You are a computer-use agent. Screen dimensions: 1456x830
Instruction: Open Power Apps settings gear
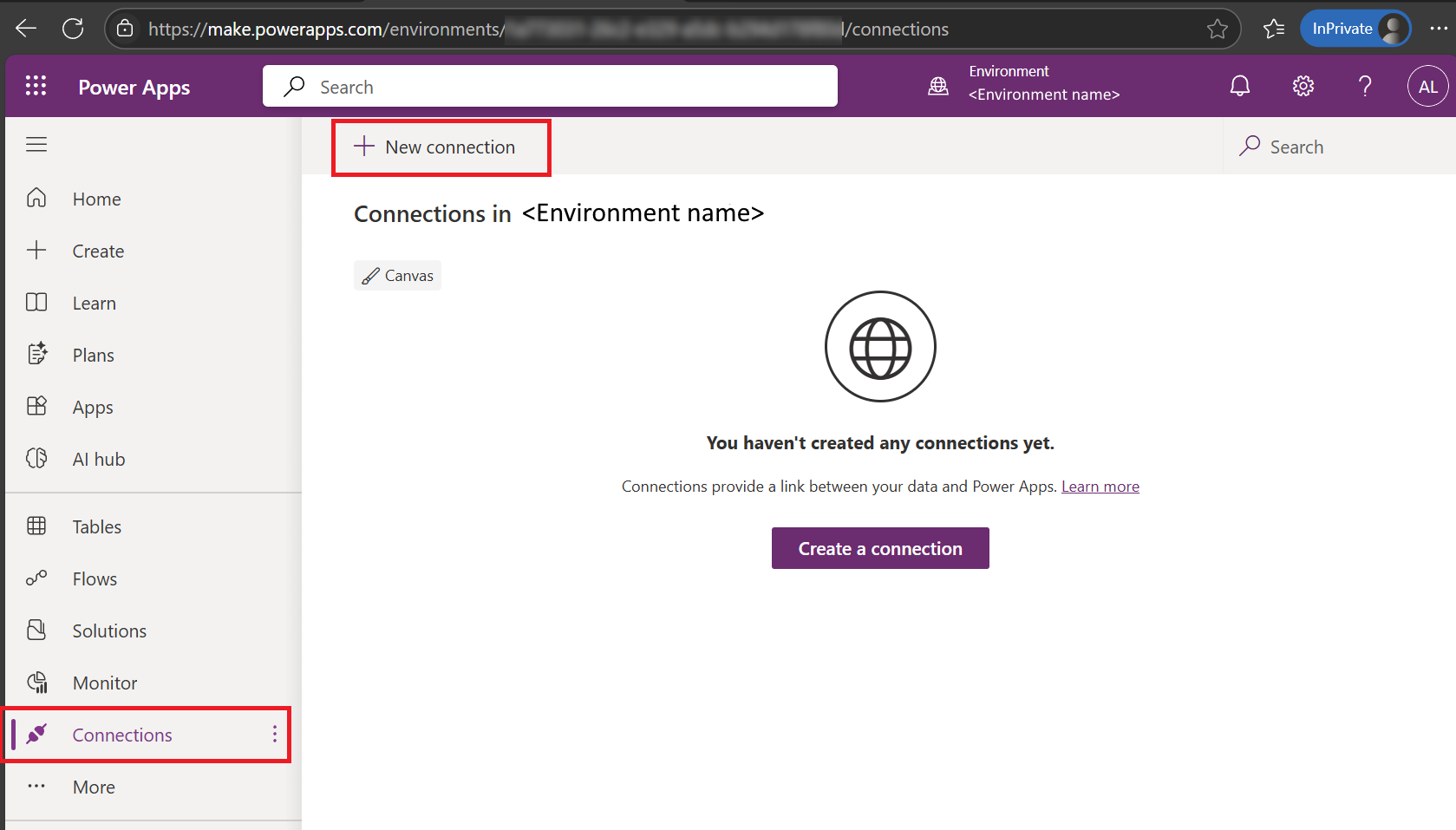1302,86
